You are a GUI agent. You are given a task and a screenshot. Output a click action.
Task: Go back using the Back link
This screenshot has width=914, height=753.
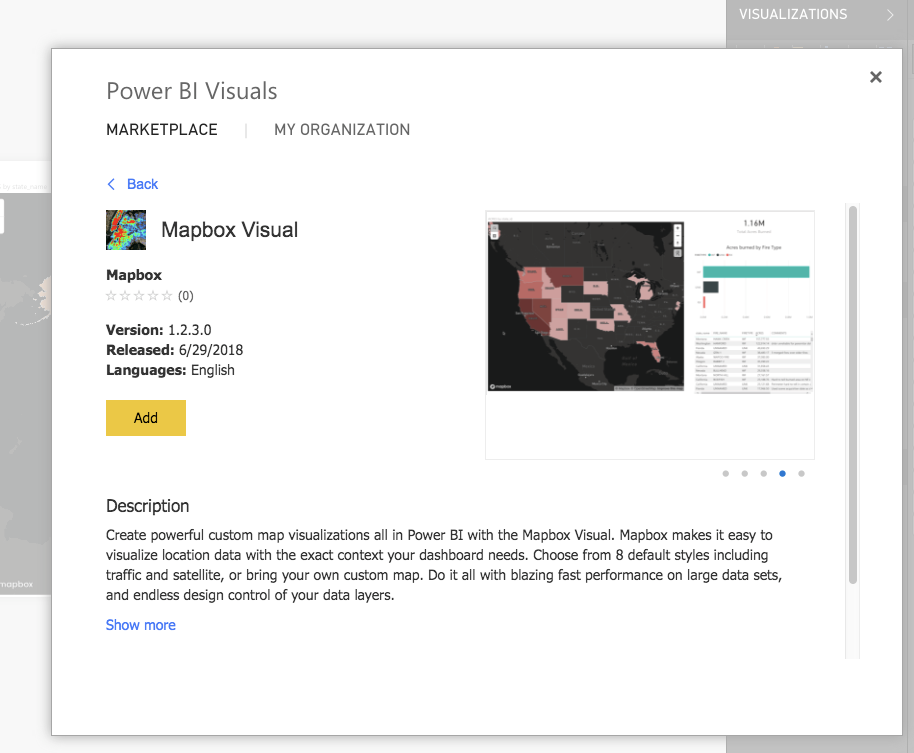click(142, 184)
